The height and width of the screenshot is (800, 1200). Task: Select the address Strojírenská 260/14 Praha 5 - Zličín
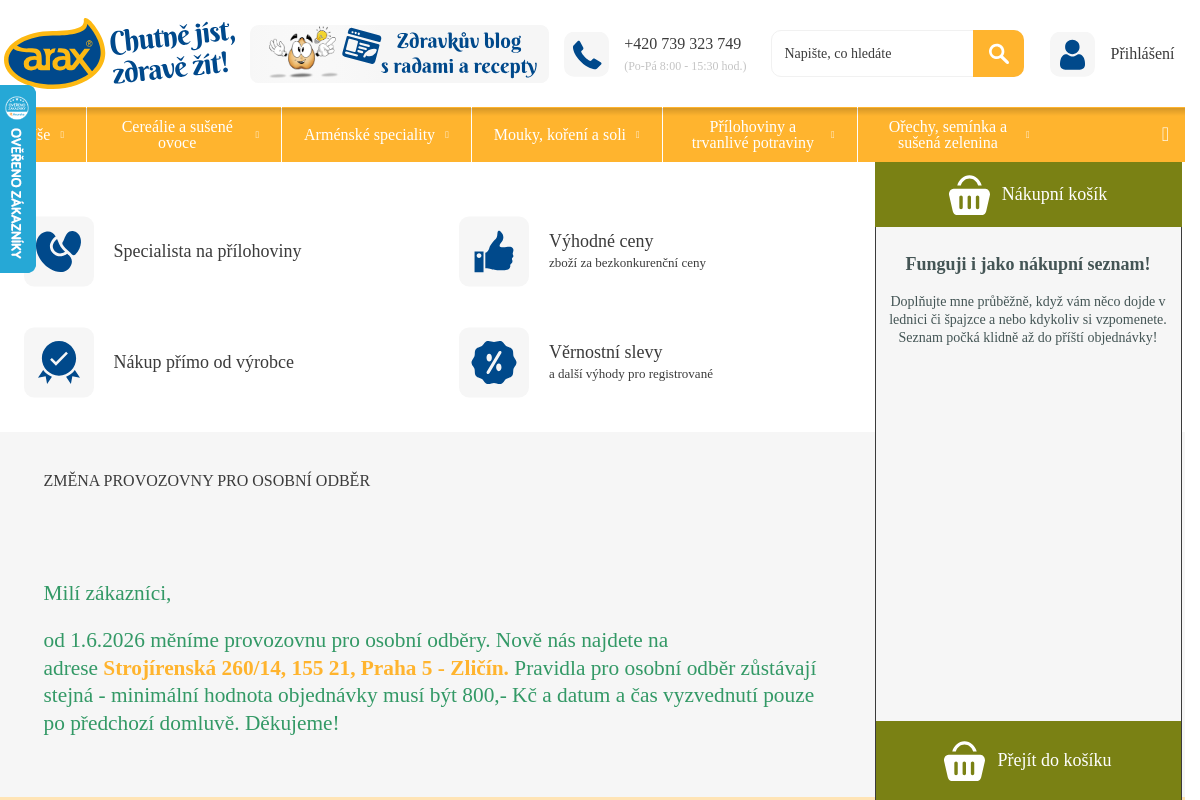tap(306, 668)
